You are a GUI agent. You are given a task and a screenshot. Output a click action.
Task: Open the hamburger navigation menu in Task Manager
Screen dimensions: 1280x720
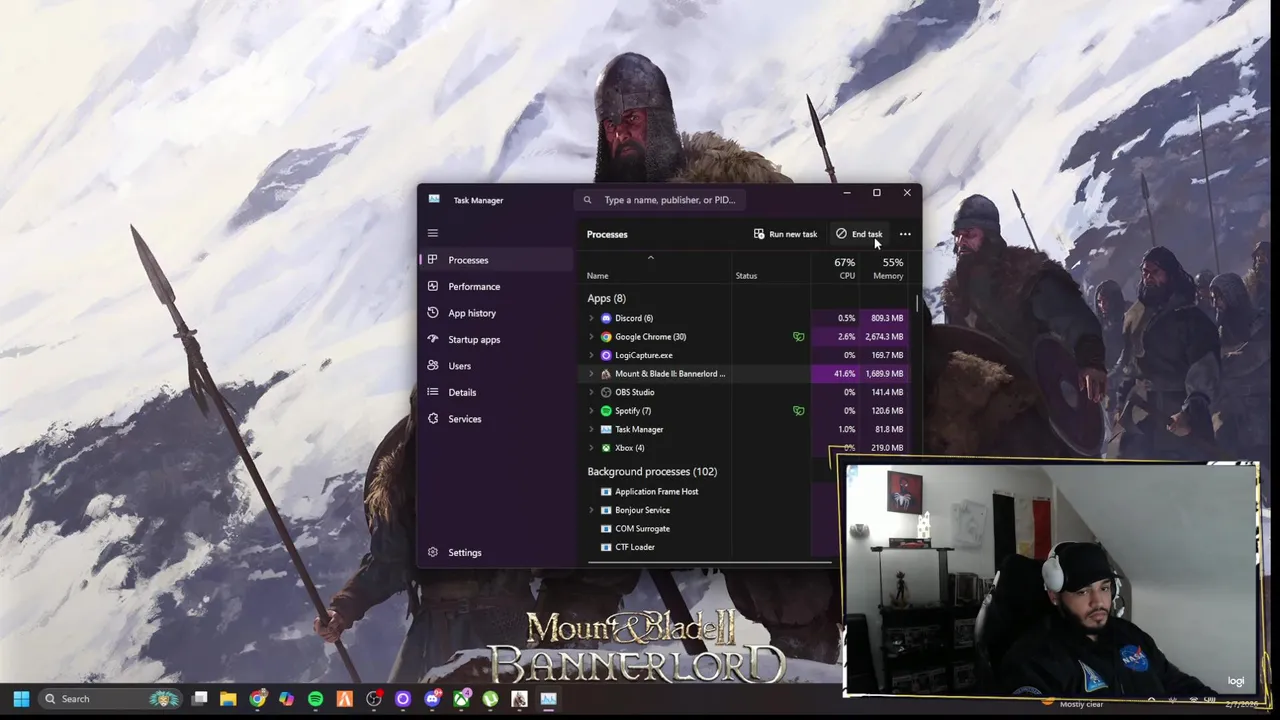433,233
